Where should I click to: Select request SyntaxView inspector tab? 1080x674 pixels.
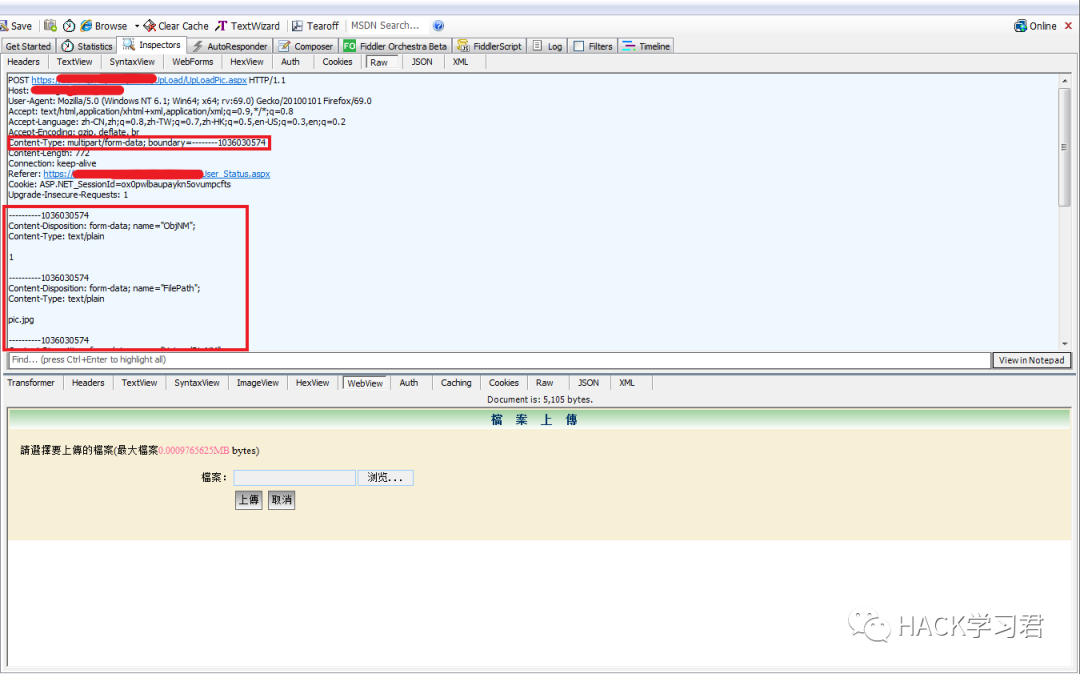click(132, 62)
